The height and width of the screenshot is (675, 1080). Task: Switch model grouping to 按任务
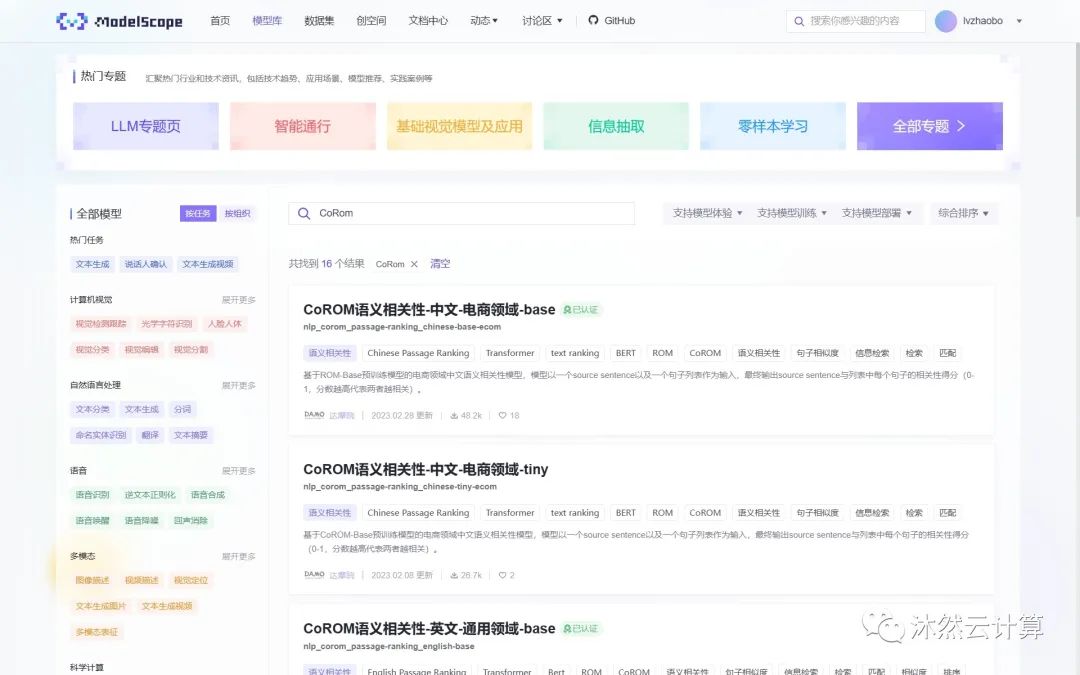coord(198,214)
